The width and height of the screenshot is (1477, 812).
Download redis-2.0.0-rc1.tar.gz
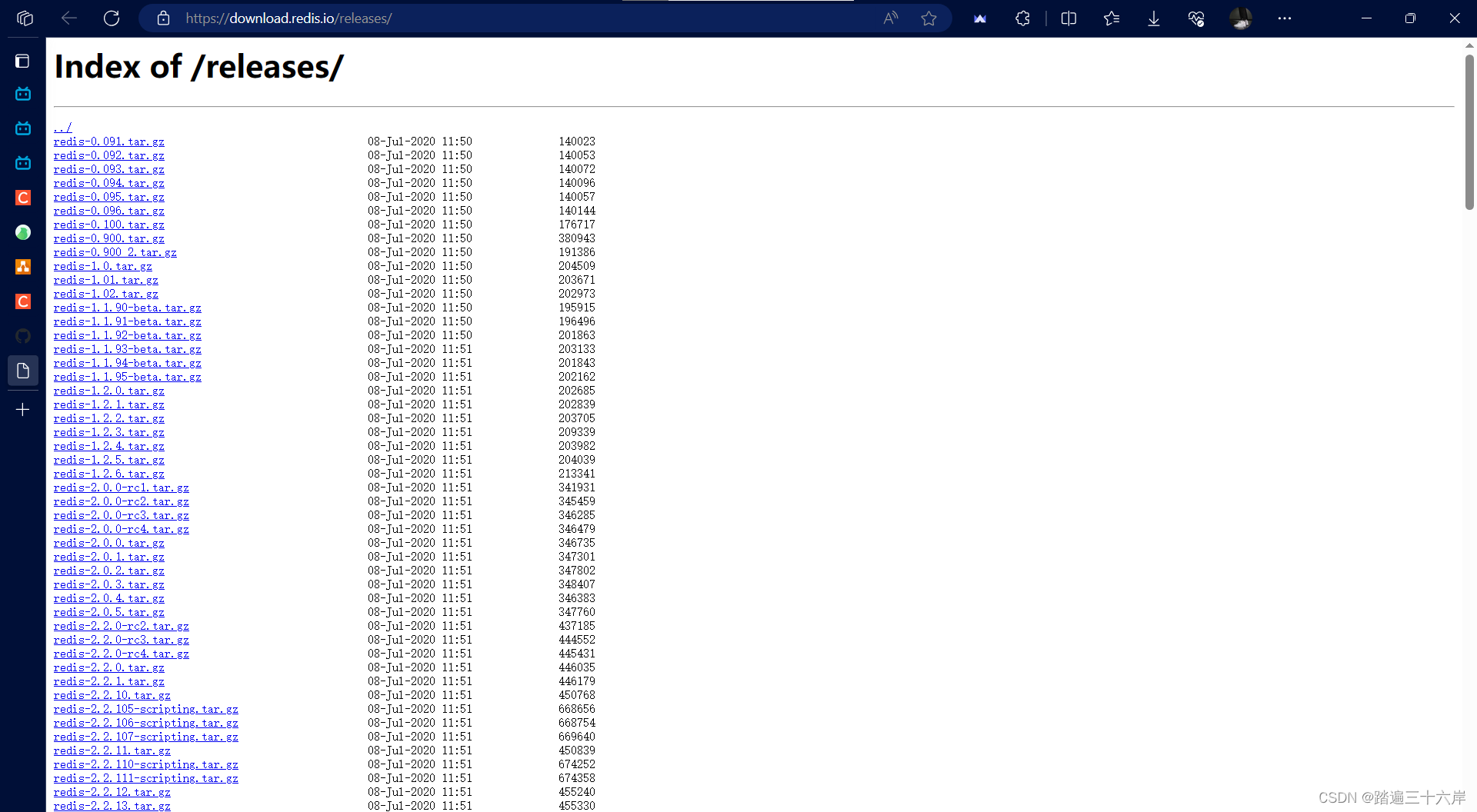[x=121, y=488]
